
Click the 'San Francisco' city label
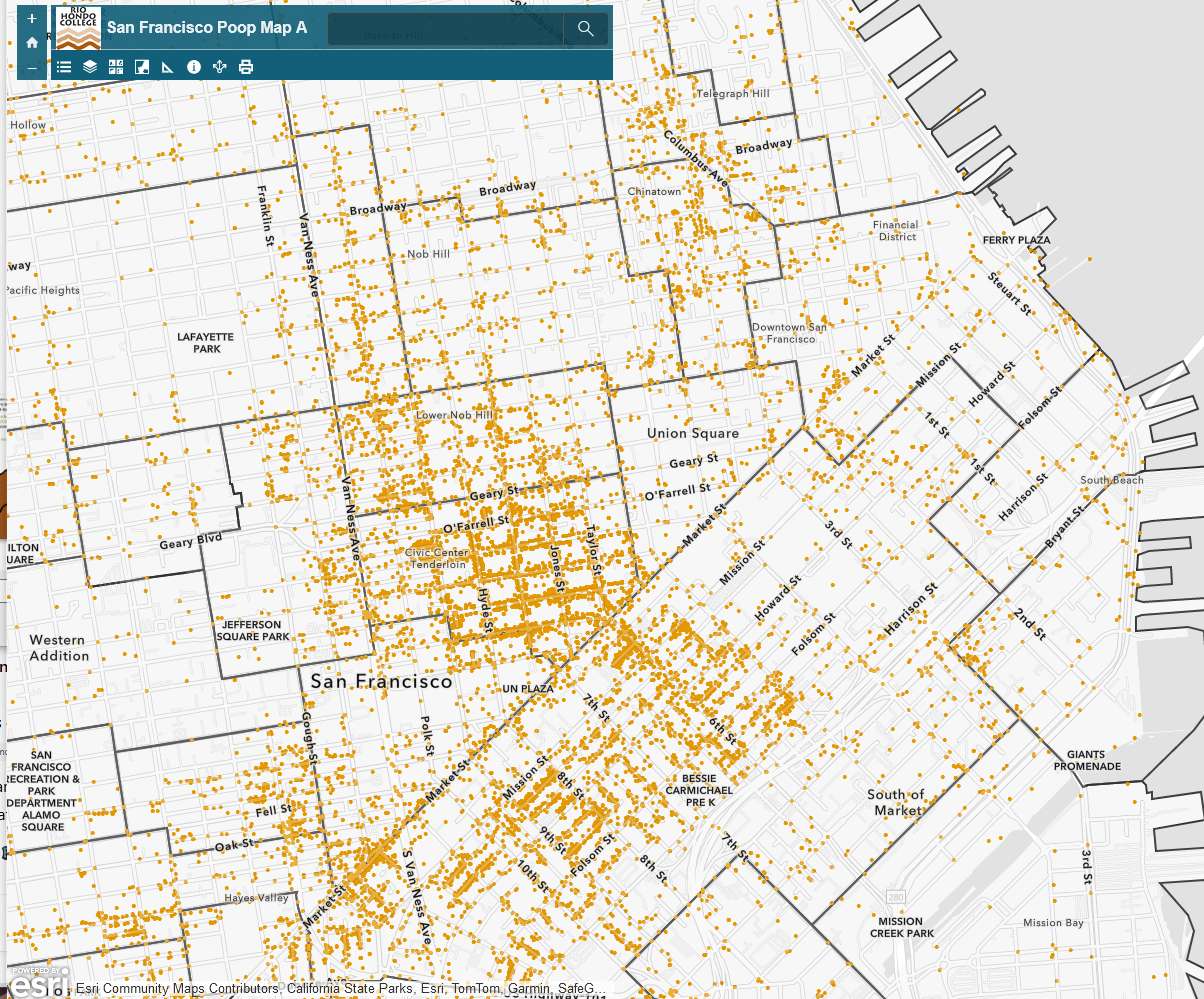(381, 681)
